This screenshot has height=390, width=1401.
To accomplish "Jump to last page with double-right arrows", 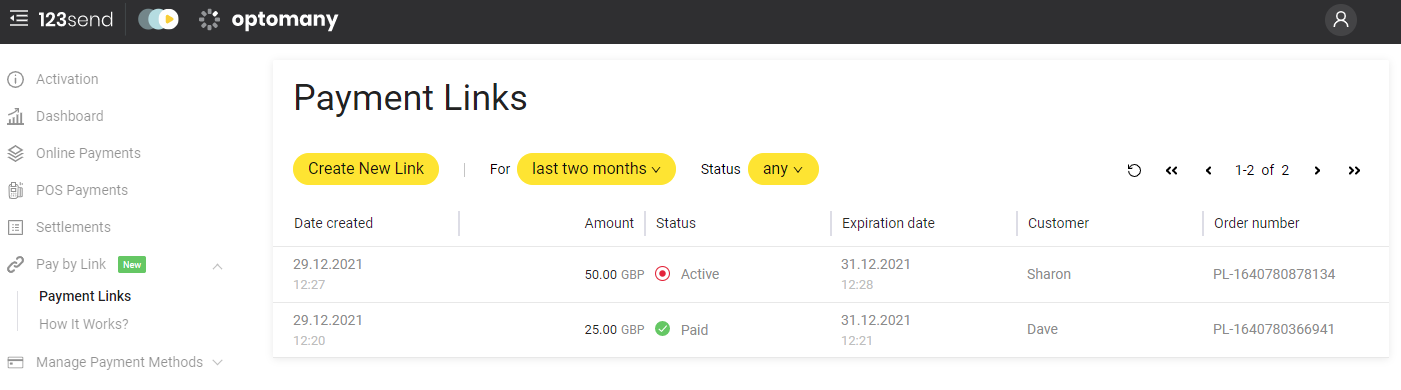I will [1354, 170].
